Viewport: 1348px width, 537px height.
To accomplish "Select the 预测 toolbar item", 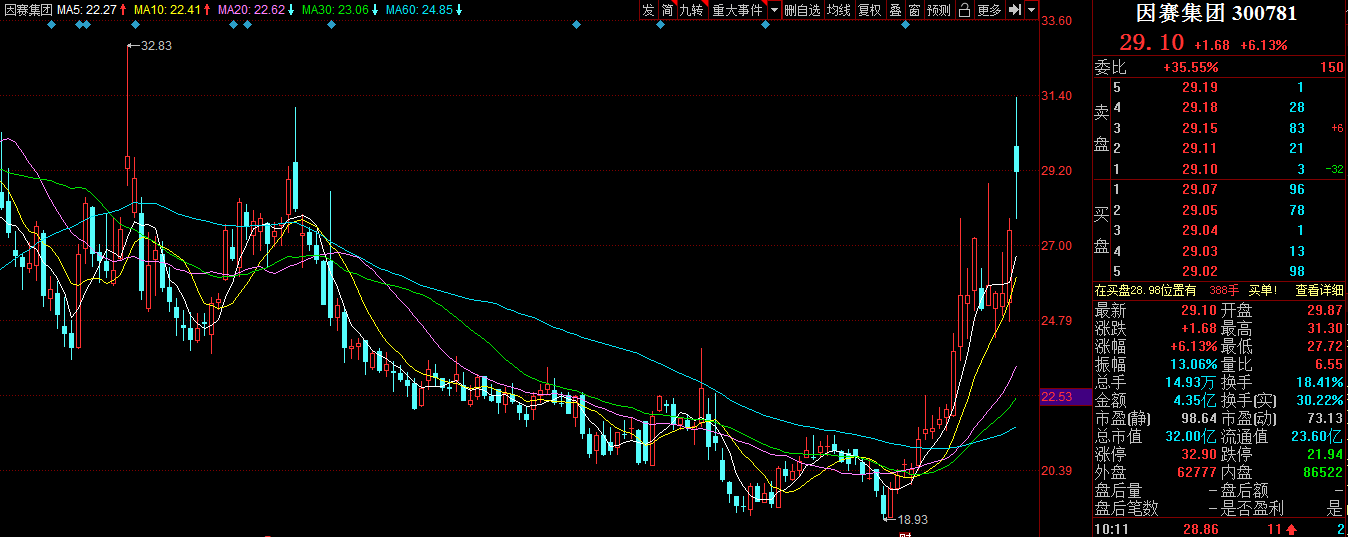I will [938, 10].
